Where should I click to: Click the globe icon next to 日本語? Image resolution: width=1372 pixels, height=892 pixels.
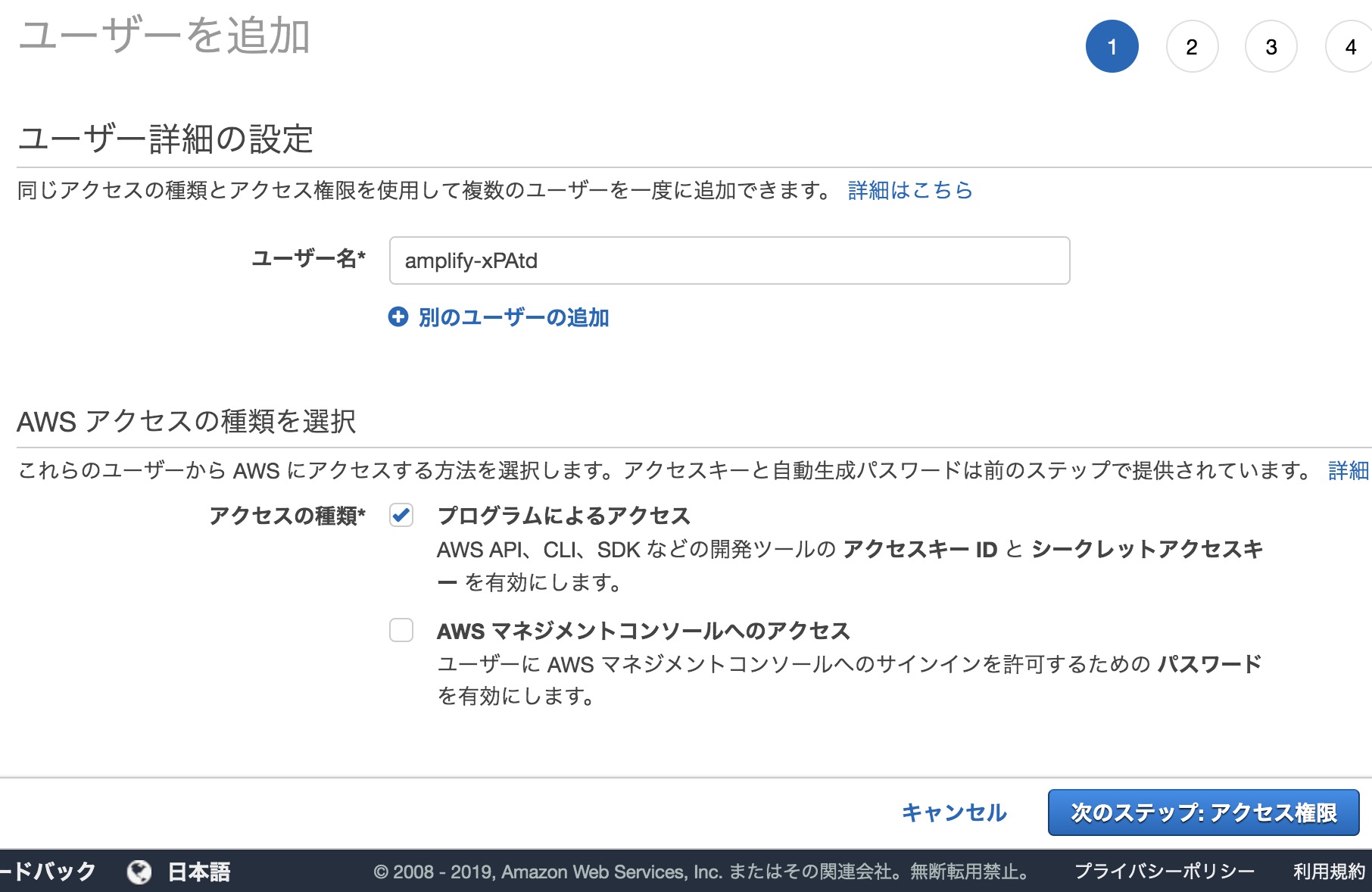pos(139,872)
